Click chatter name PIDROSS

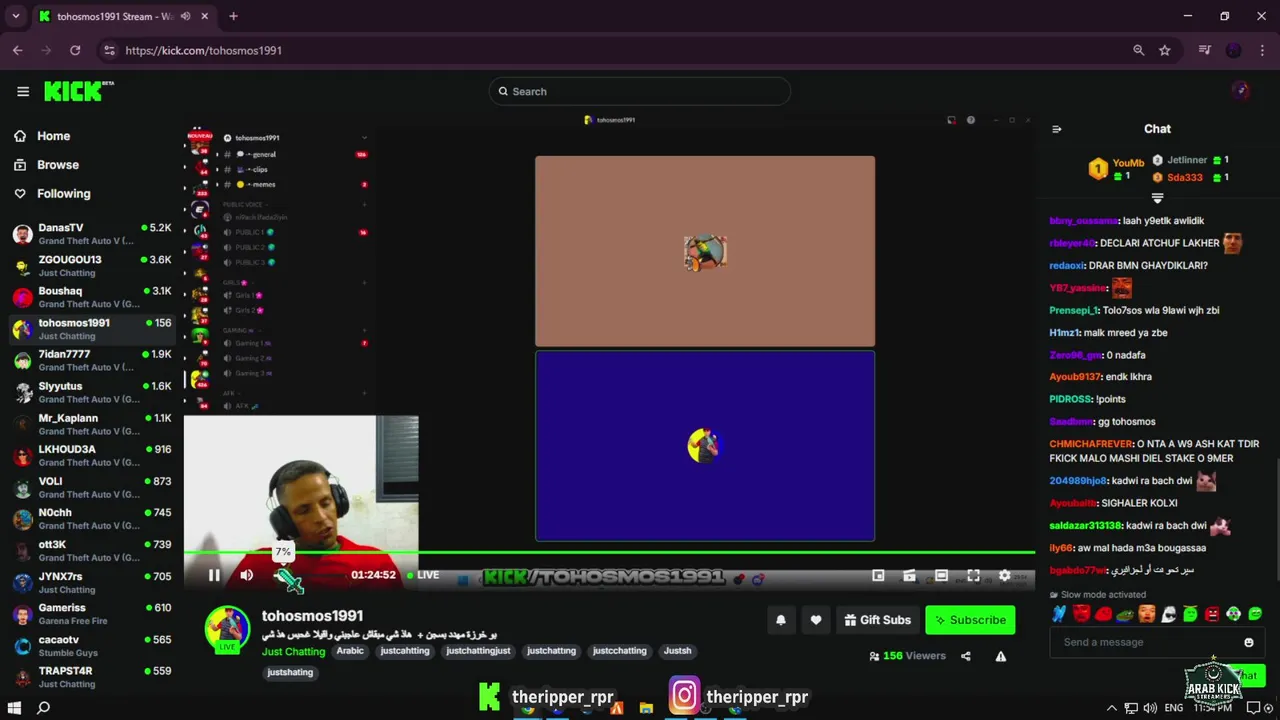pos(1070,399)
